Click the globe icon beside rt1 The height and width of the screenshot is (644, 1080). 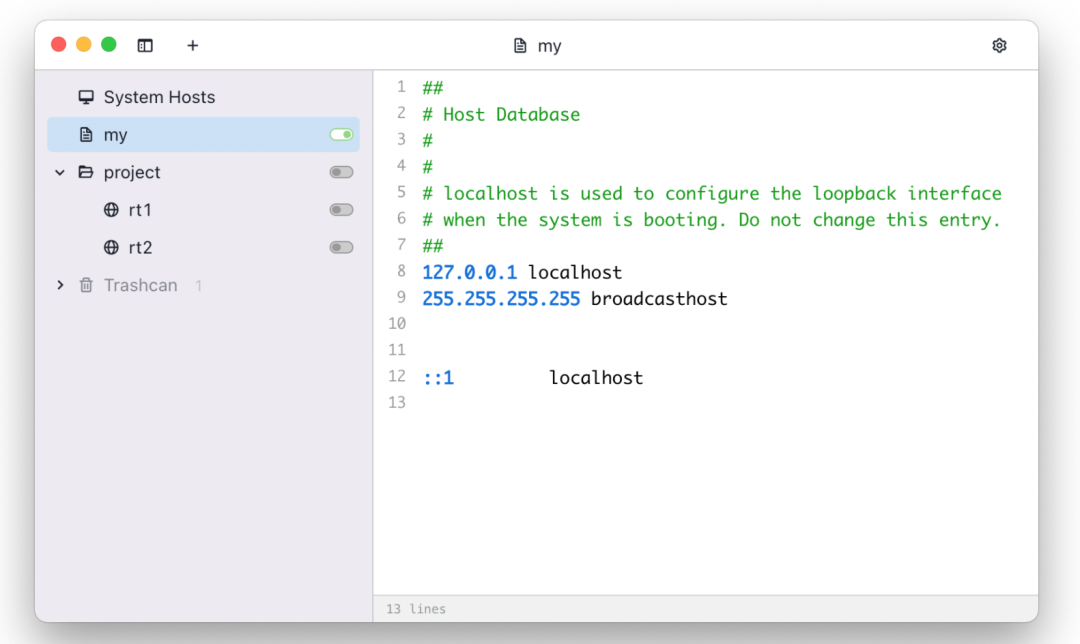pos(111,209)
